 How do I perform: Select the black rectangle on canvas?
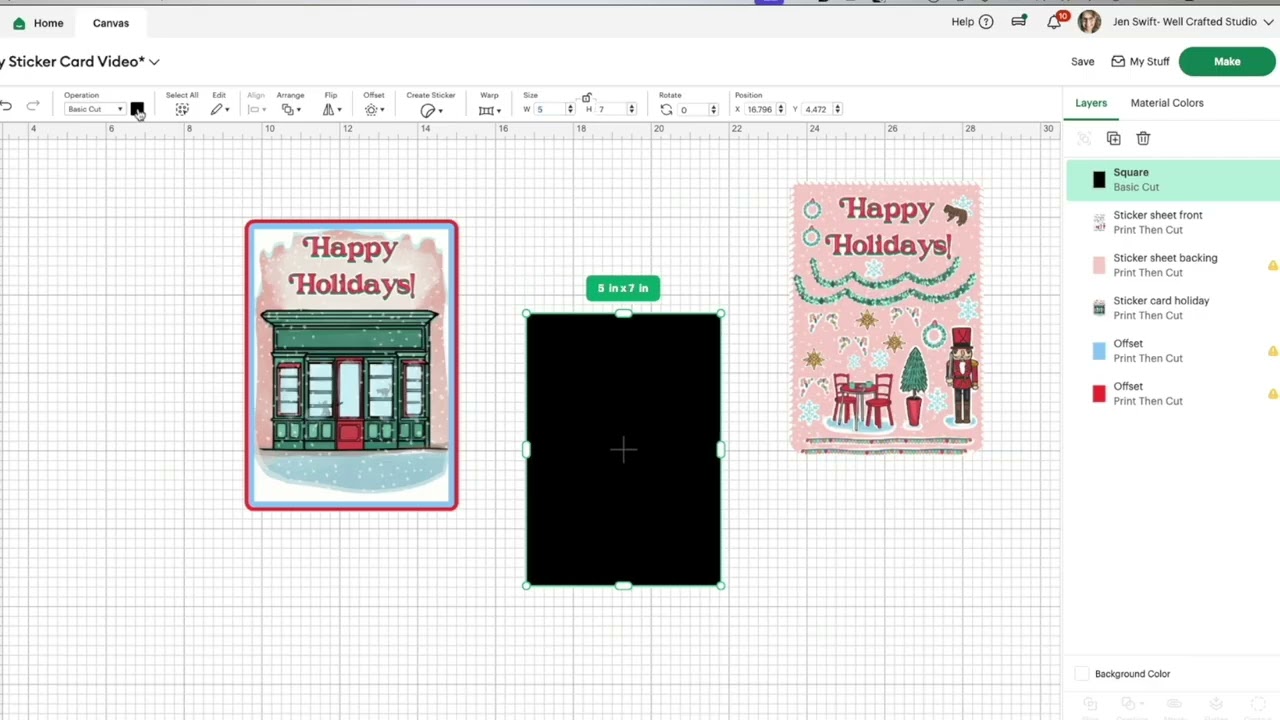[623, 450]
